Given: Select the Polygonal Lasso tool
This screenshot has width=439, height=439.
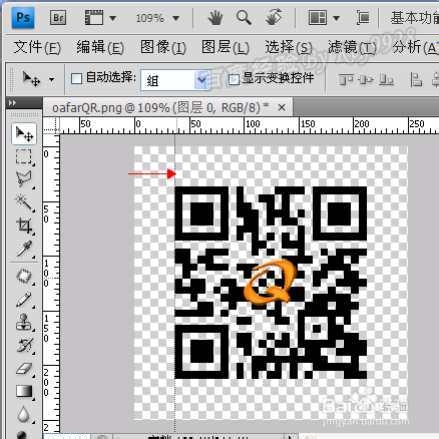Looking at the screenshot, I should pyautogui.click(x=24, y=179).
